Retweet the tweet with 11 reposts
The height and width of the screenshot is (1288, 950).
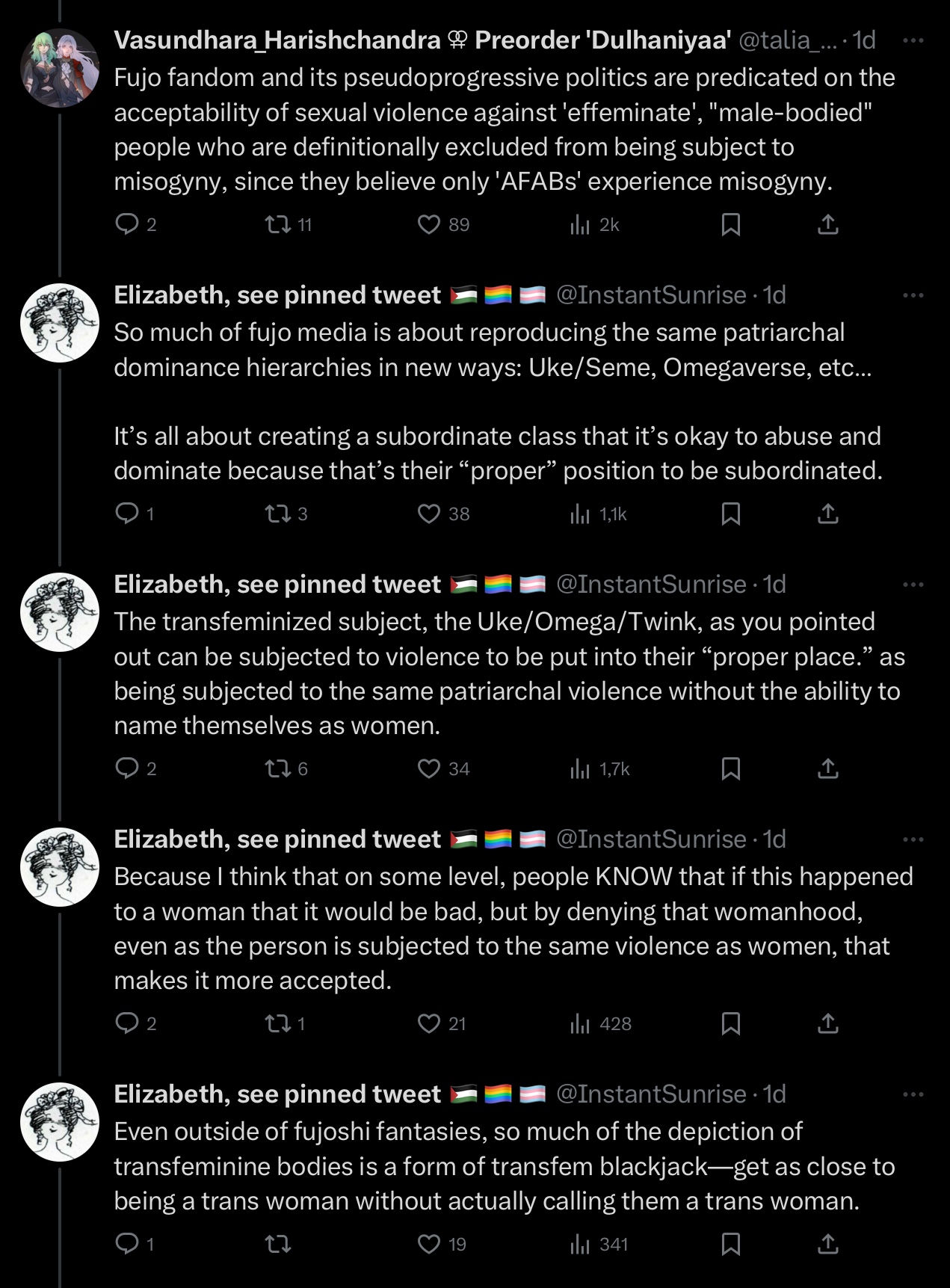(278, 224)
